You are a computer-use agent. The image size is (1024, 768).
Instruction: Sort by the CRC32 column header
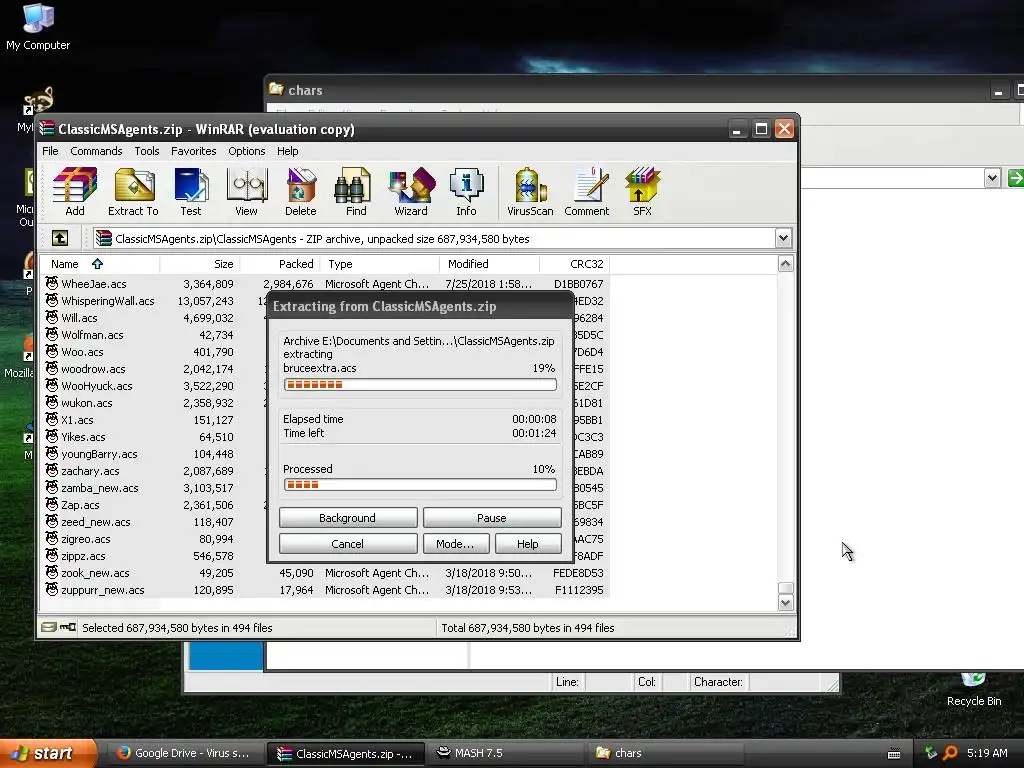pos(575,264)
